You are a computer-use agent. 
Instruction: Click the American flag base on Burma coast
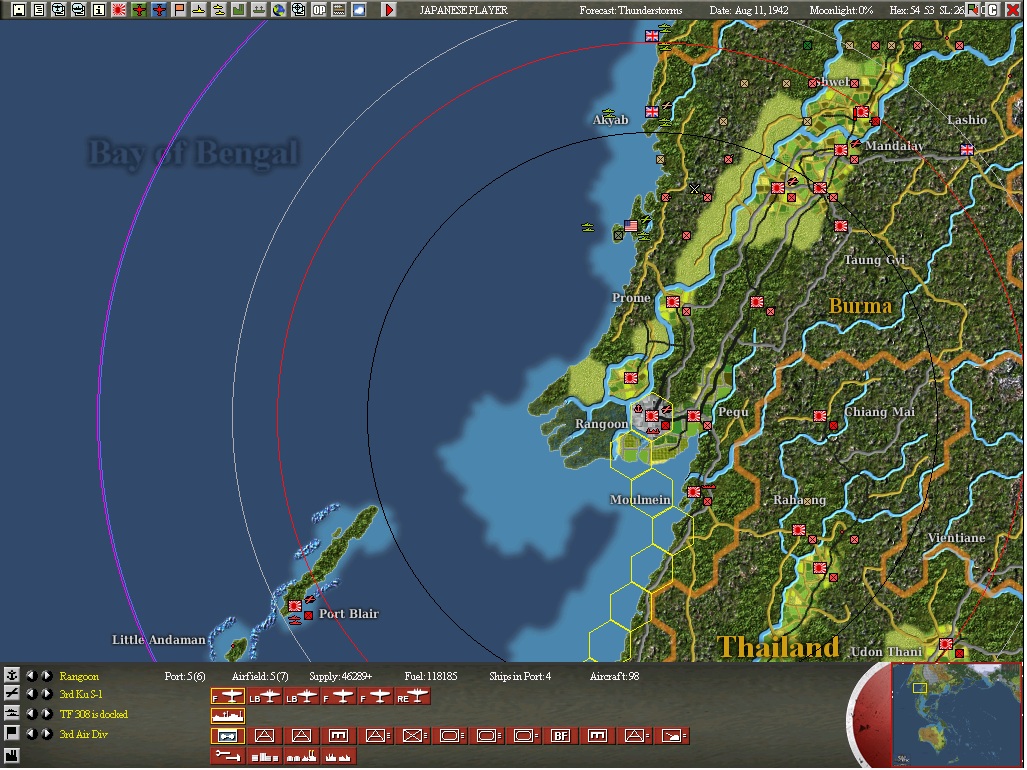click(x=631, y=226)
